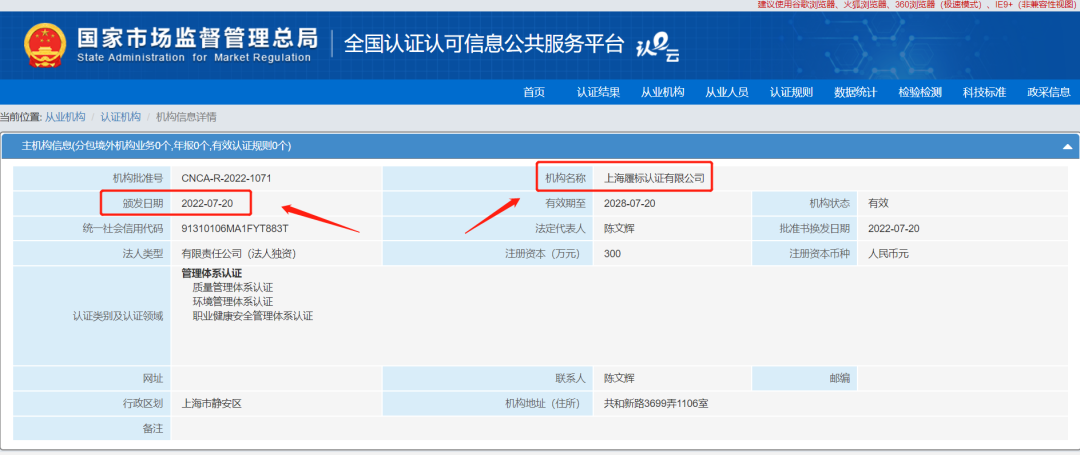This screenshot has width=1080, height=455.
Task: Click the 质量管理体系认证 entry
Action: (233, 288)
